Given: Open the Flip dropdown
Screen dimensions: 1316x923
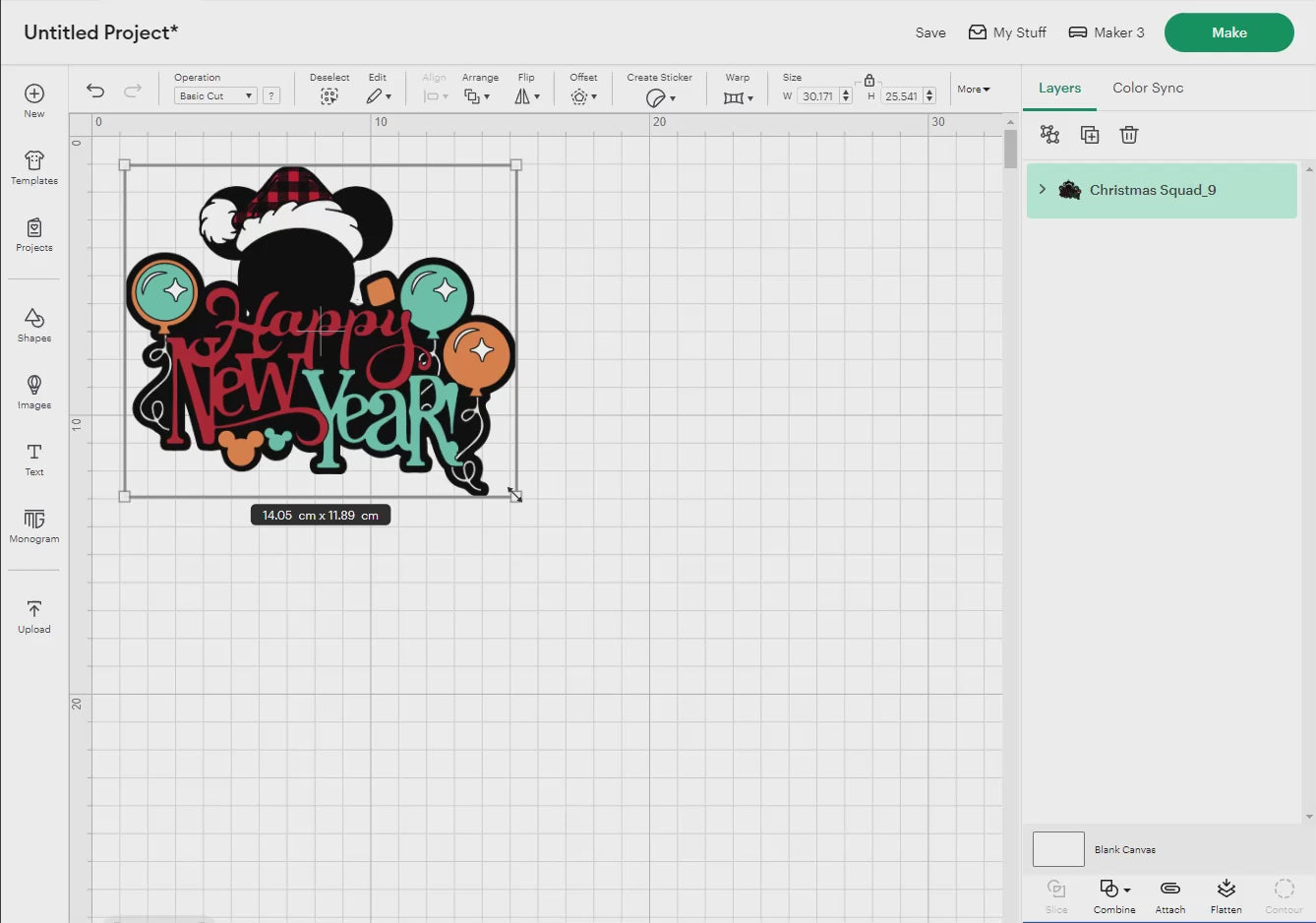Looking at the screenshot, I should pos(527,96).
